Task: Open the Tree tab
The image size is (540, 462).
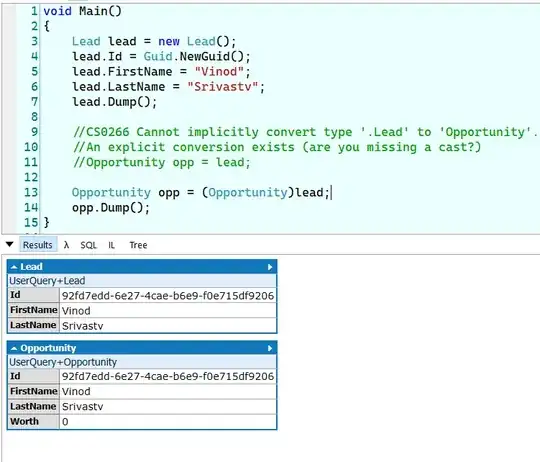Action: pyautogui.click(x=138, y=245)
